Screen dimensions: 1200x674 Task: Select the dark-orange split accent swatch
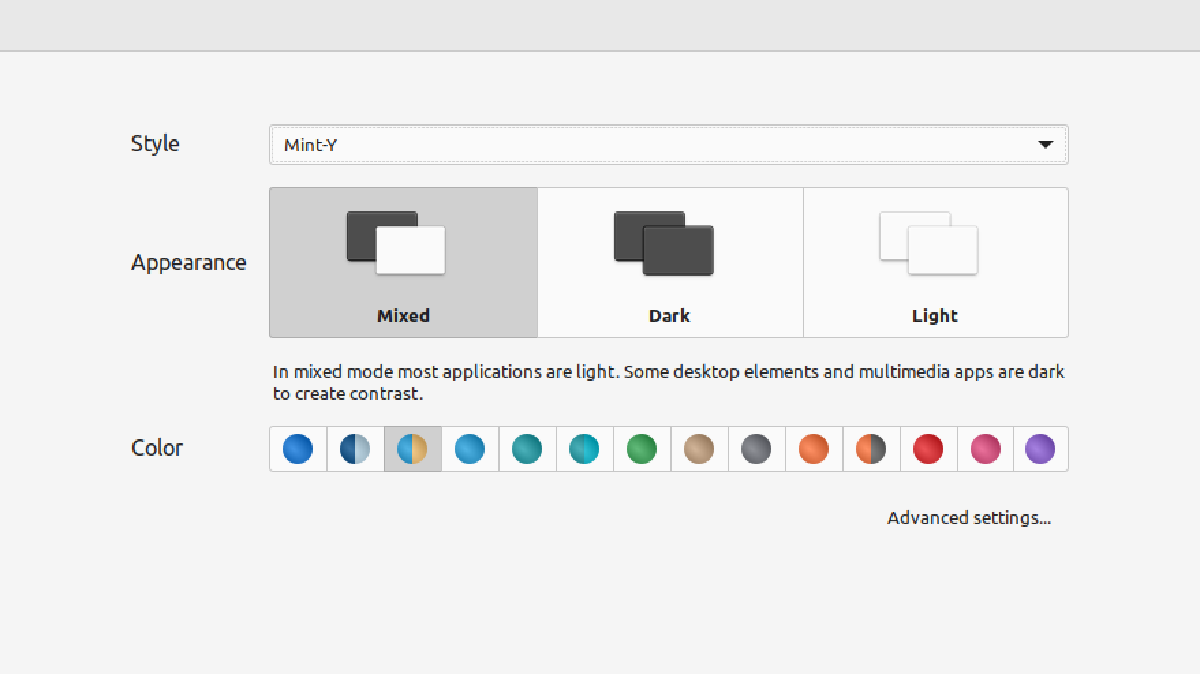point(869,449)
